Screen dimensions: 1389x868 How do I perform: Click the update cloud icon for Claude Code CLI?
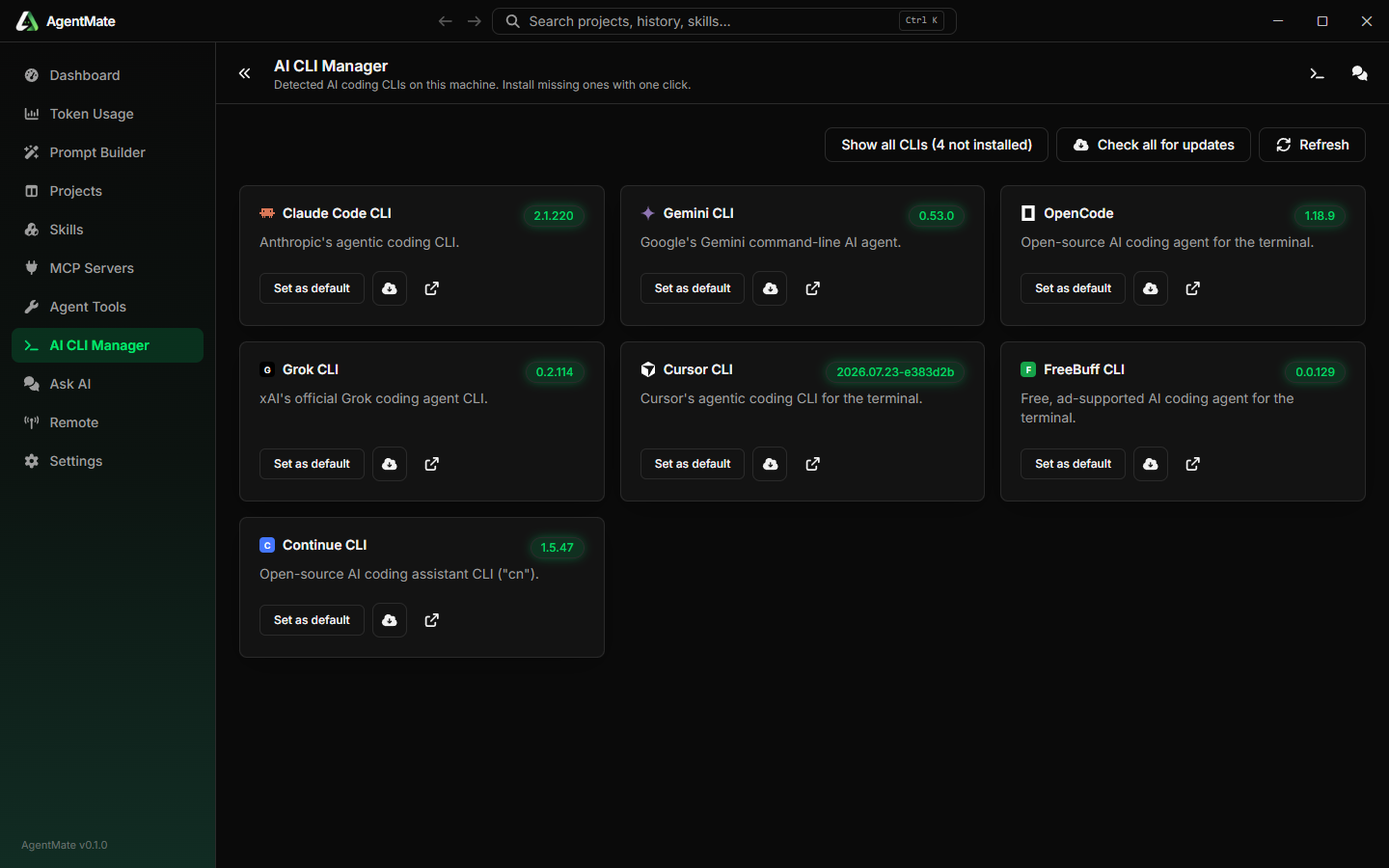(390, 288)
